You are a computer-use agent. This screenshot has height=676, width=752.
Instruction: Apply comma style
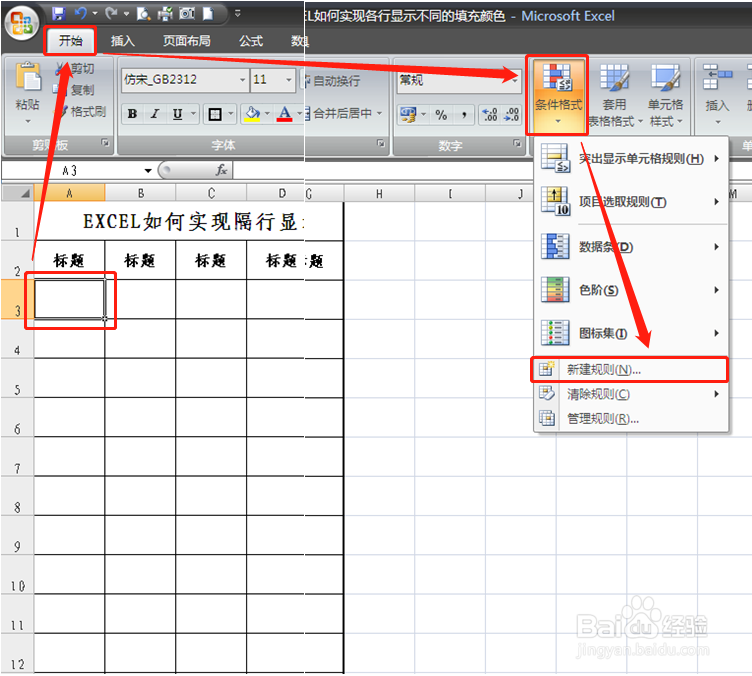pos(463,115)
